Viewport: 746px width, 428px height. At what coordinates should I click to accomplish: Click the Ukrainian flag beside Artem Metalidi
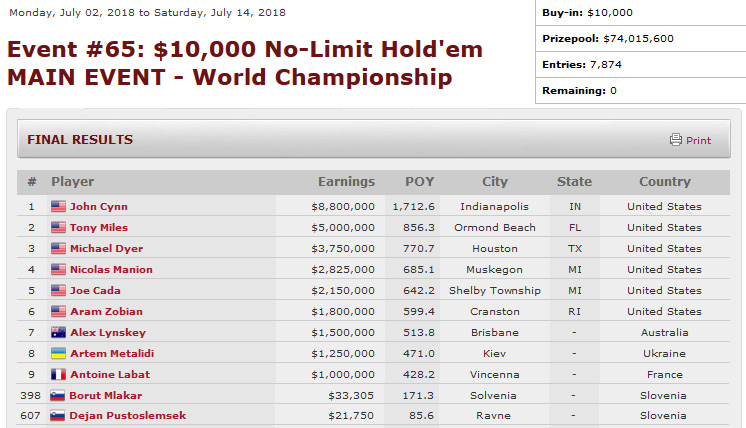pyautogui.click(x=58, y=354)
